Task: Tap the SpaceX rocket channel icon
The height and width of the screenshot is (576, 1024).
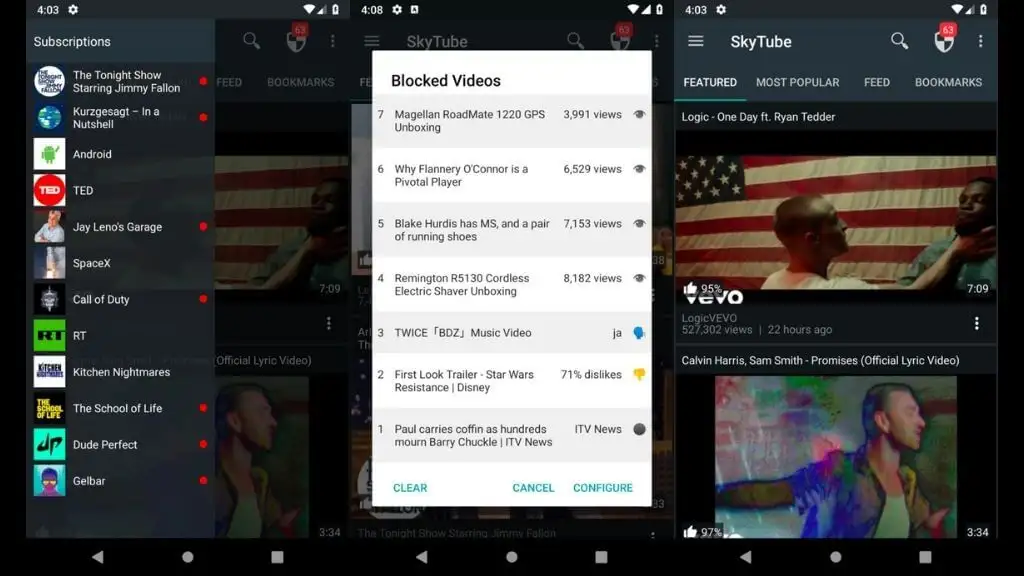Action: (x=49, y=263)
